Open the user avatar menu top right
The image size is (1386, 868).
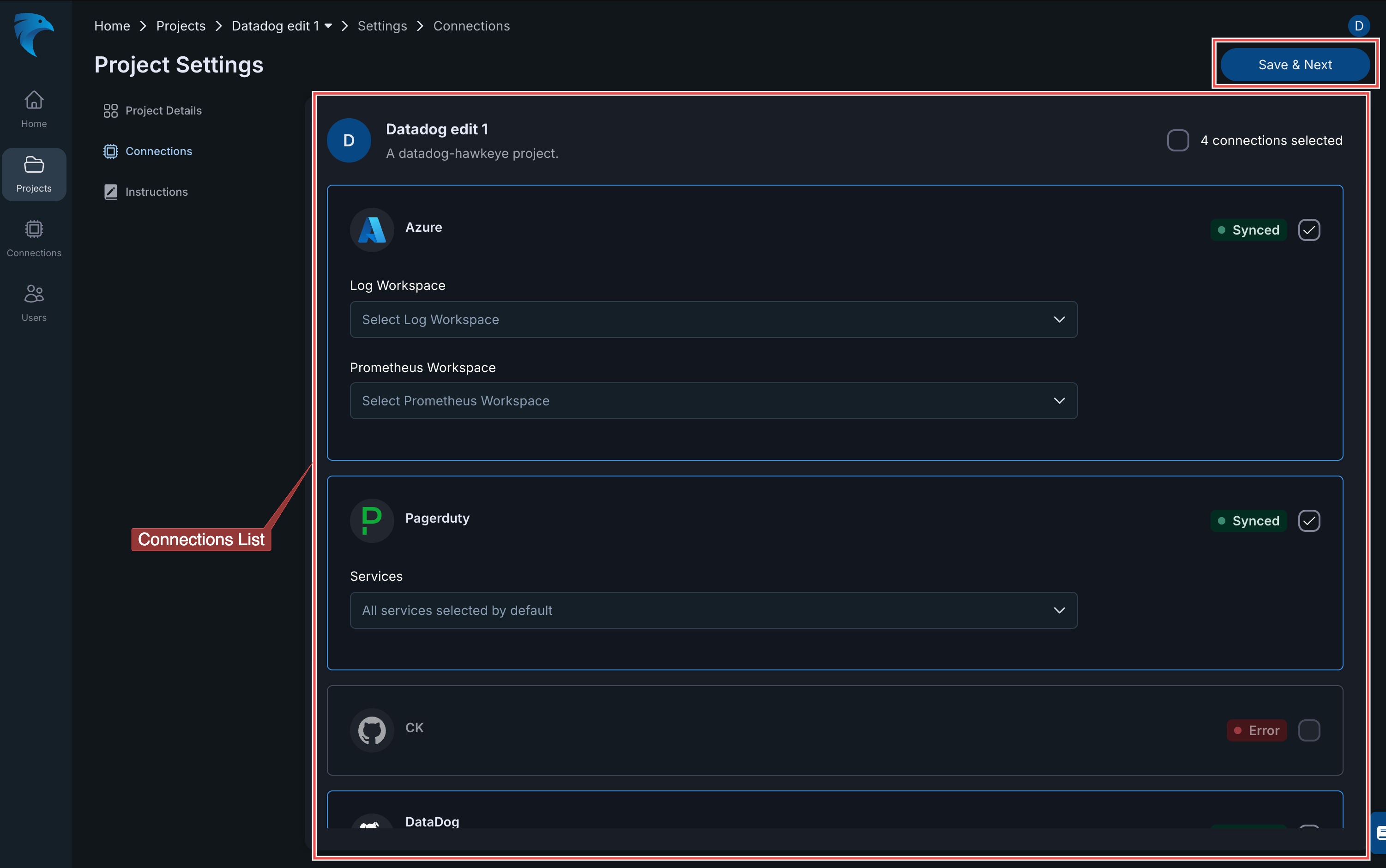tap(1358, 25)
